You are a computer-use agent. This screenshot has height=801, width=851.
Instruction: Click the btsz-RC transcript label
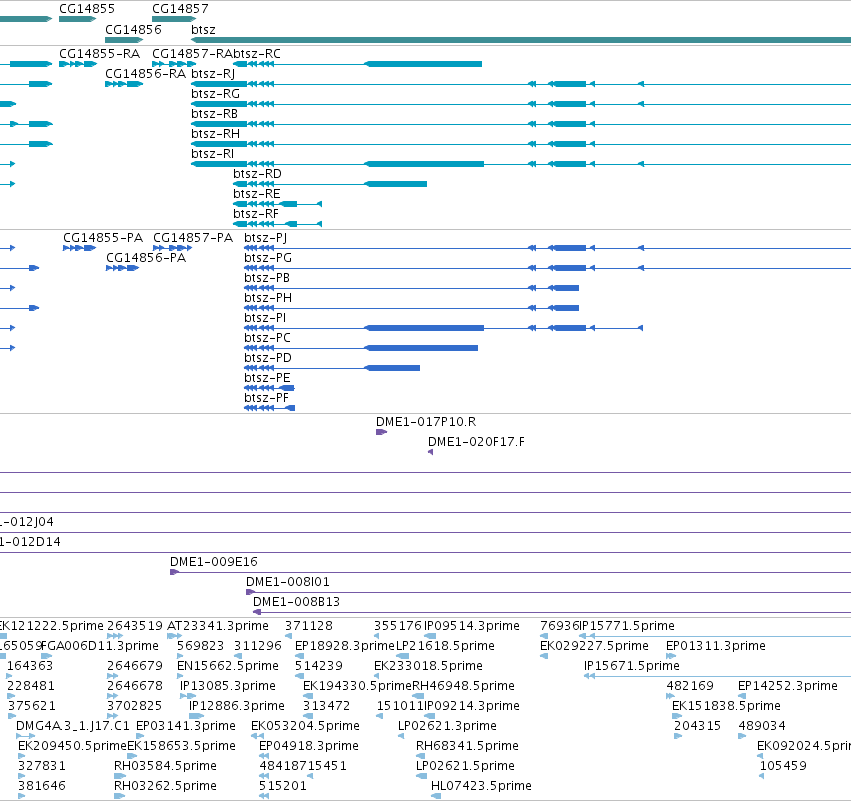coord(257,54)
